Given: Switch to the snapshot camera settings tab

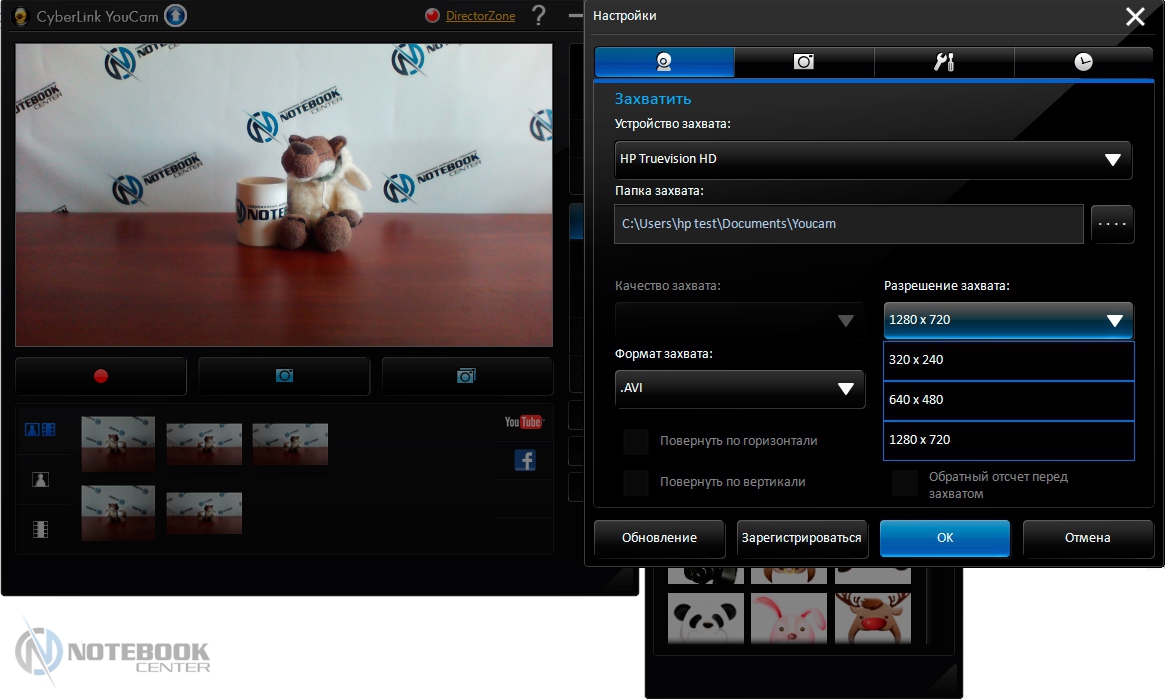Looking at the screenshot, I should click(804, 62).
